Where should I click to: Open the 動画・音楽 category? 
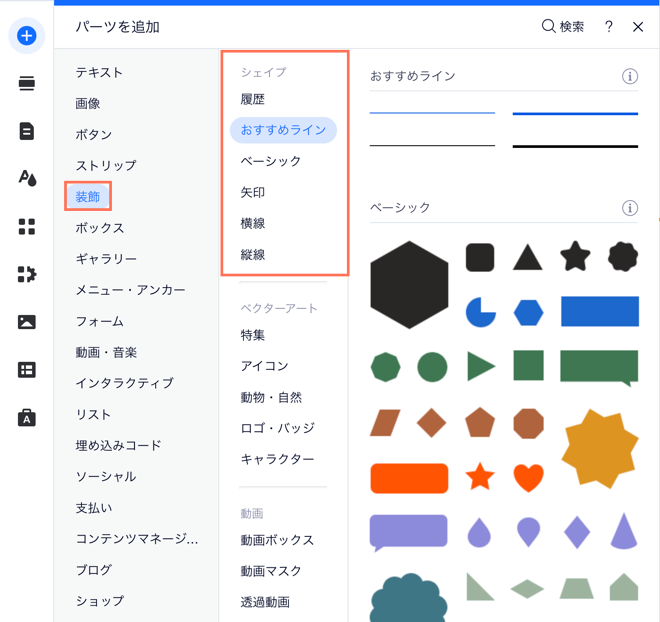click(x=106, y=352)
